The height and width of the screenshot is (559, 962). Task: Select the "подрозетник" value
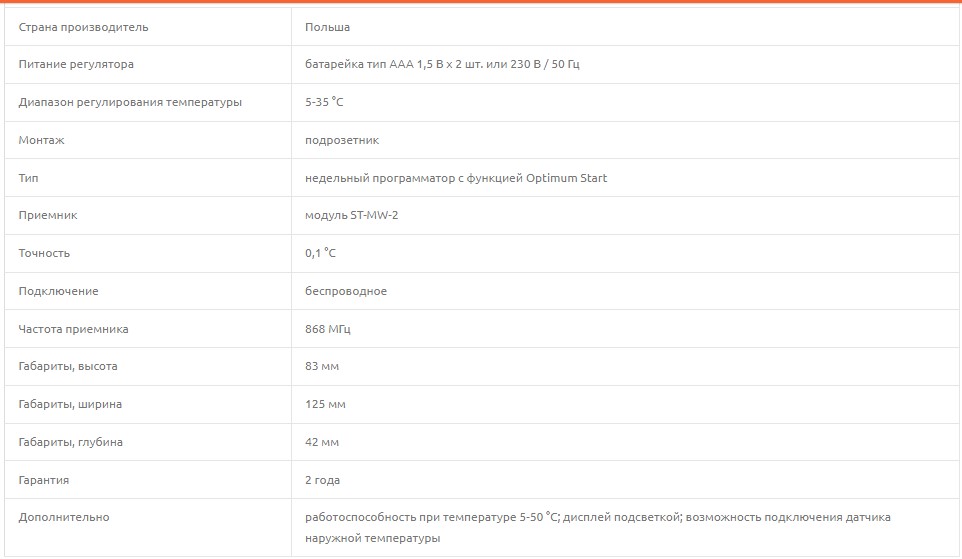point(342,140)
